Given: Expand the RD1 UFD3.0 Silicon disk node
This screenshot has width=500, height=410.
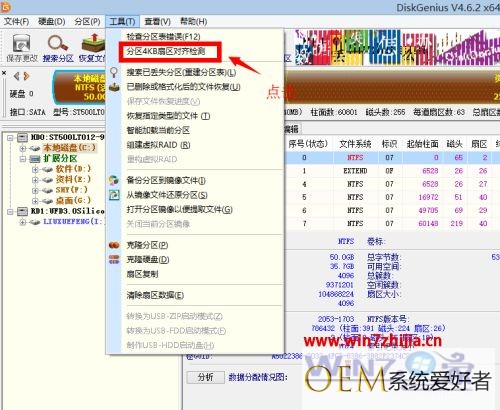Looking at the screenshot, I should tap(11, 211).
